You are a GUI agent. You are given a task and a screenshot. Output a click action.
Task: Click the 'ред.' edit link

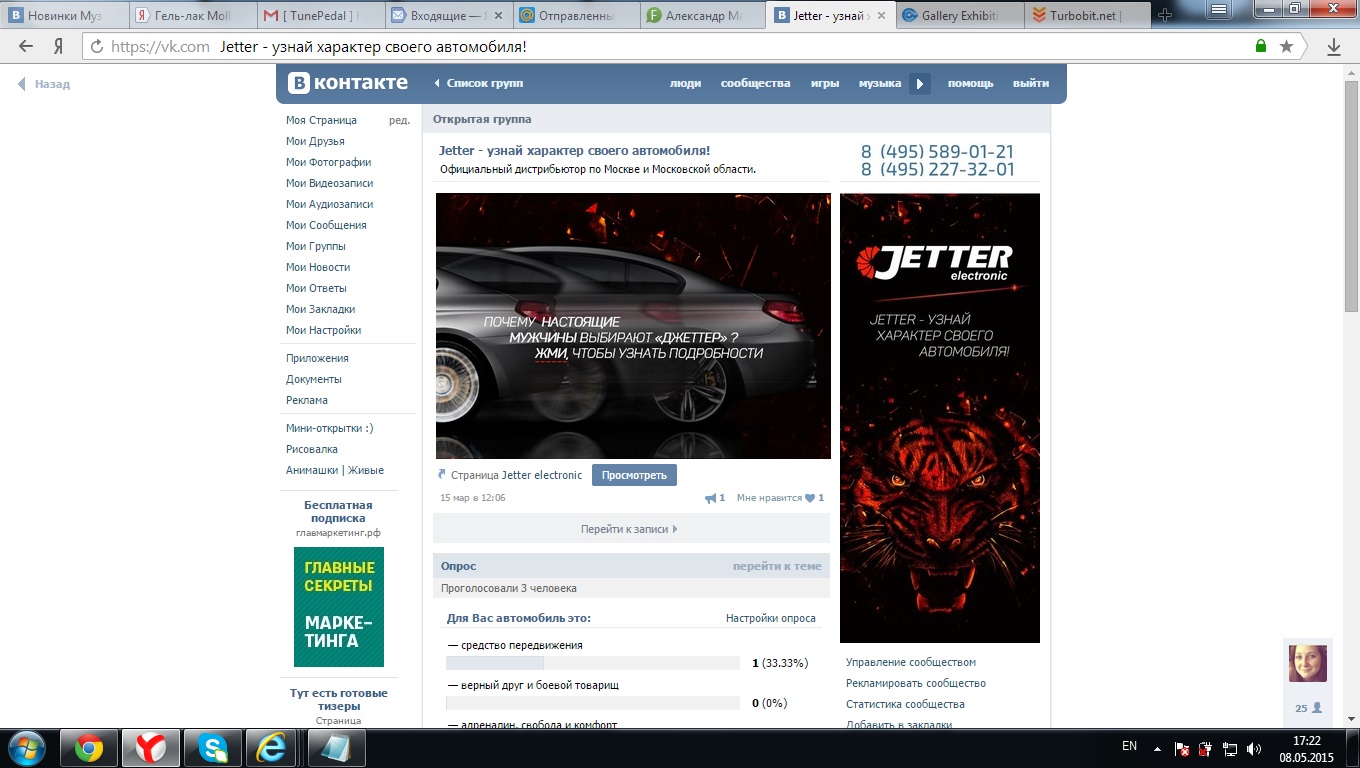[x=399, y=120]
